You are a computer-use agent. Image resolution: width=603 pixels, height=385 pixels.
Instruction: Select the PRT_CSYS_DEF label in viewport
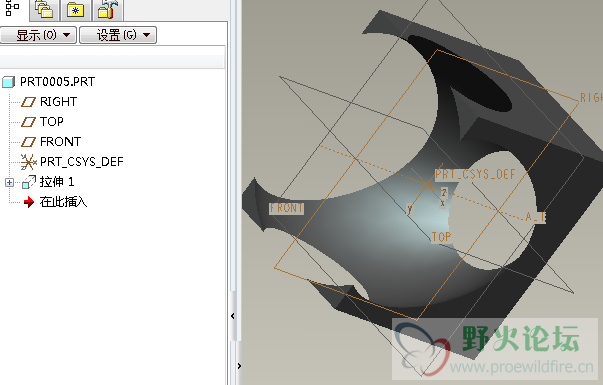(x=475, y=174)
